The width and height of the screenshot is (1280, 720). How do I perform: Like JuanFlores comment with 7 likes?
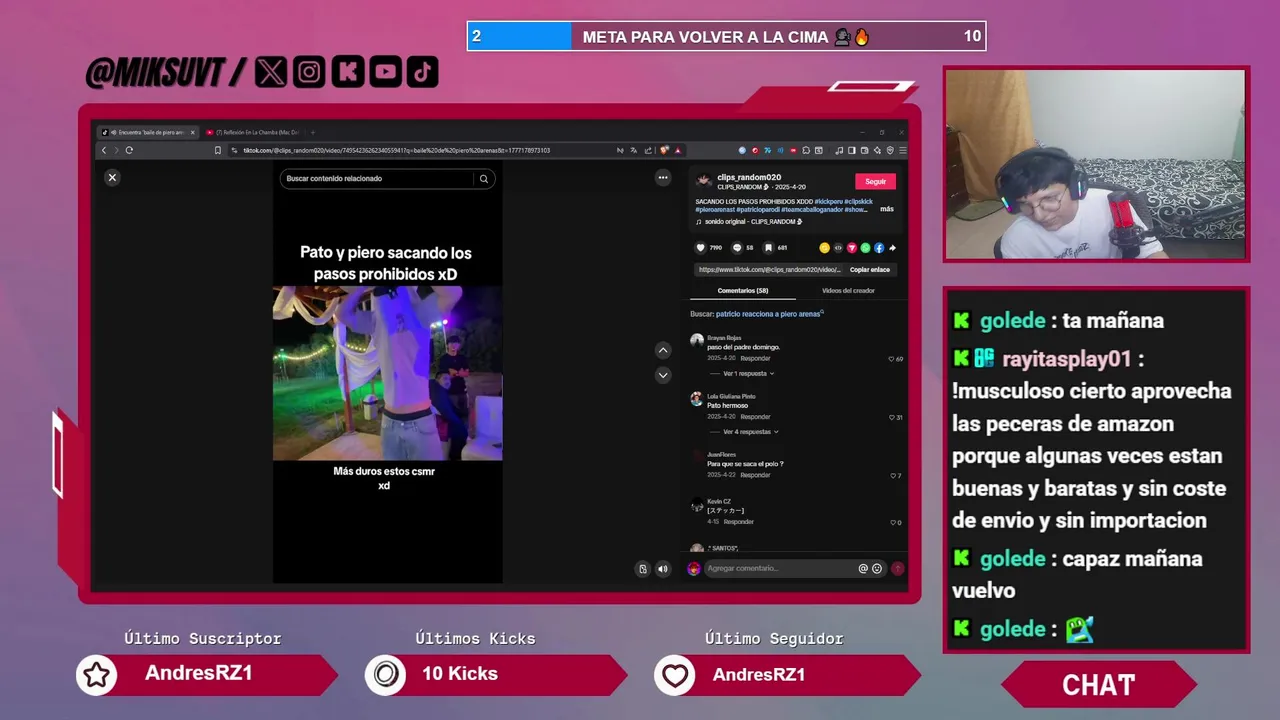[x=895, y=476]
